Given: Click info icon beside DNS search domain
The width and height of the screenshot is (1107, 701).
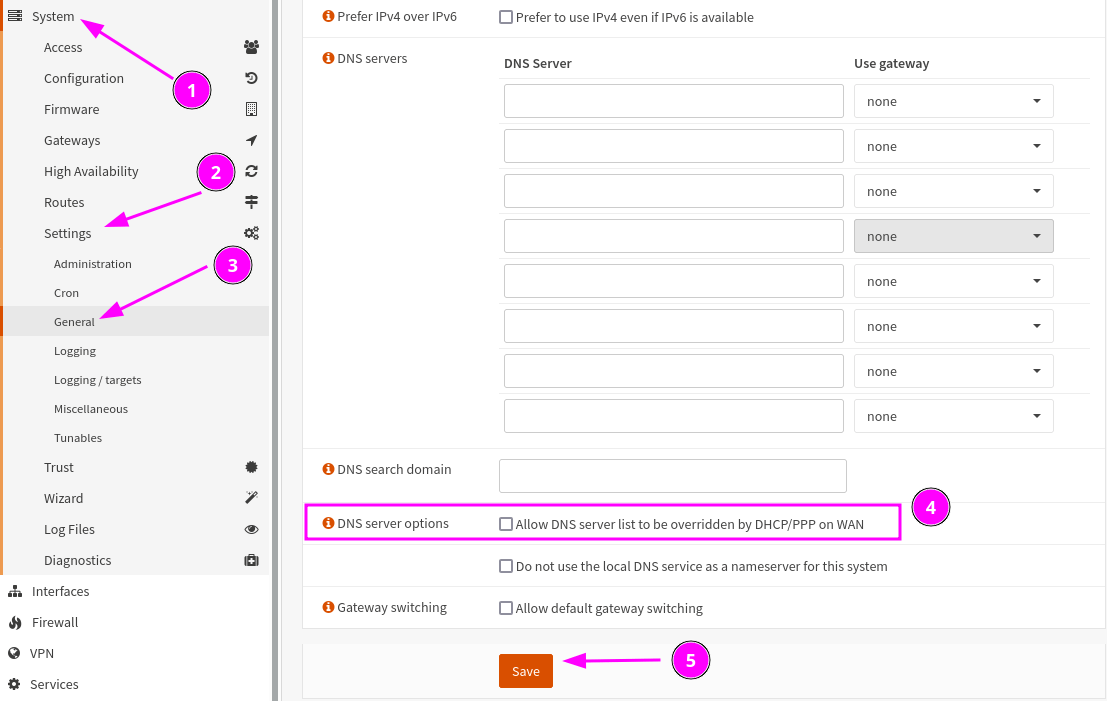Looking at the screenshot, I should (328, 469).
